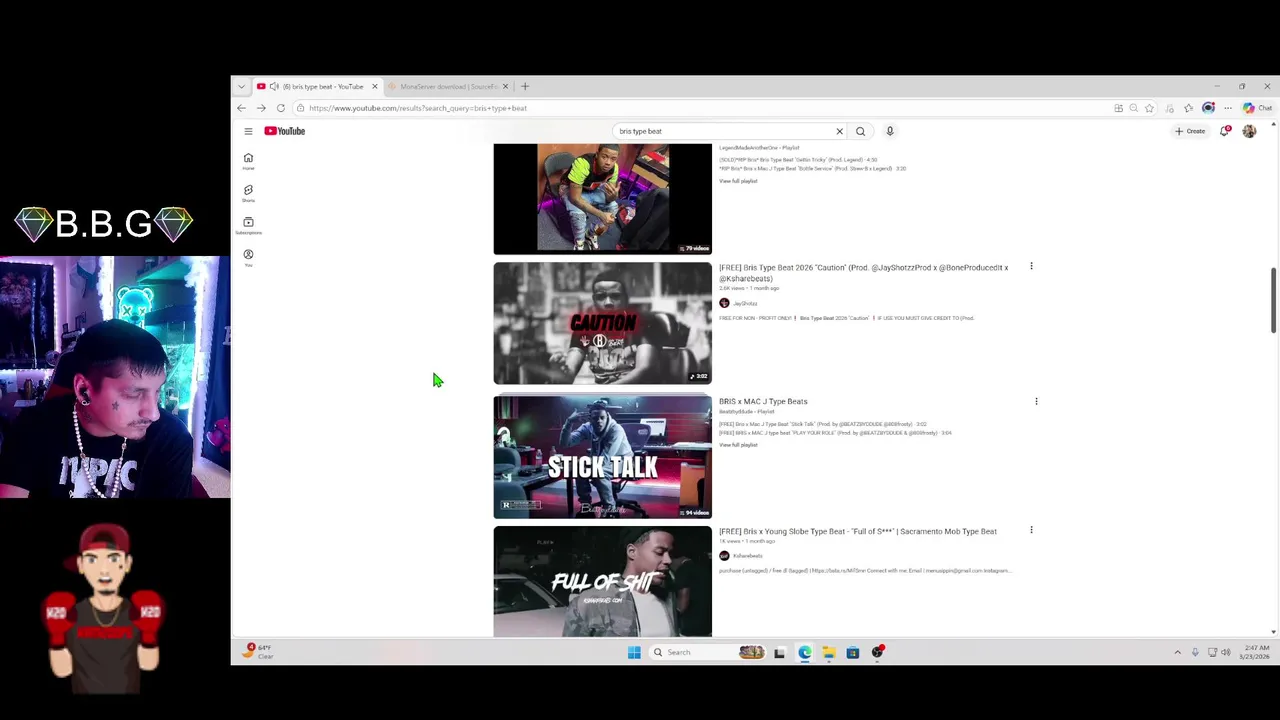This screenshot has height=720, width=1280.
Task: Click the YouTube search magnifier button
Action: point(860,131)
